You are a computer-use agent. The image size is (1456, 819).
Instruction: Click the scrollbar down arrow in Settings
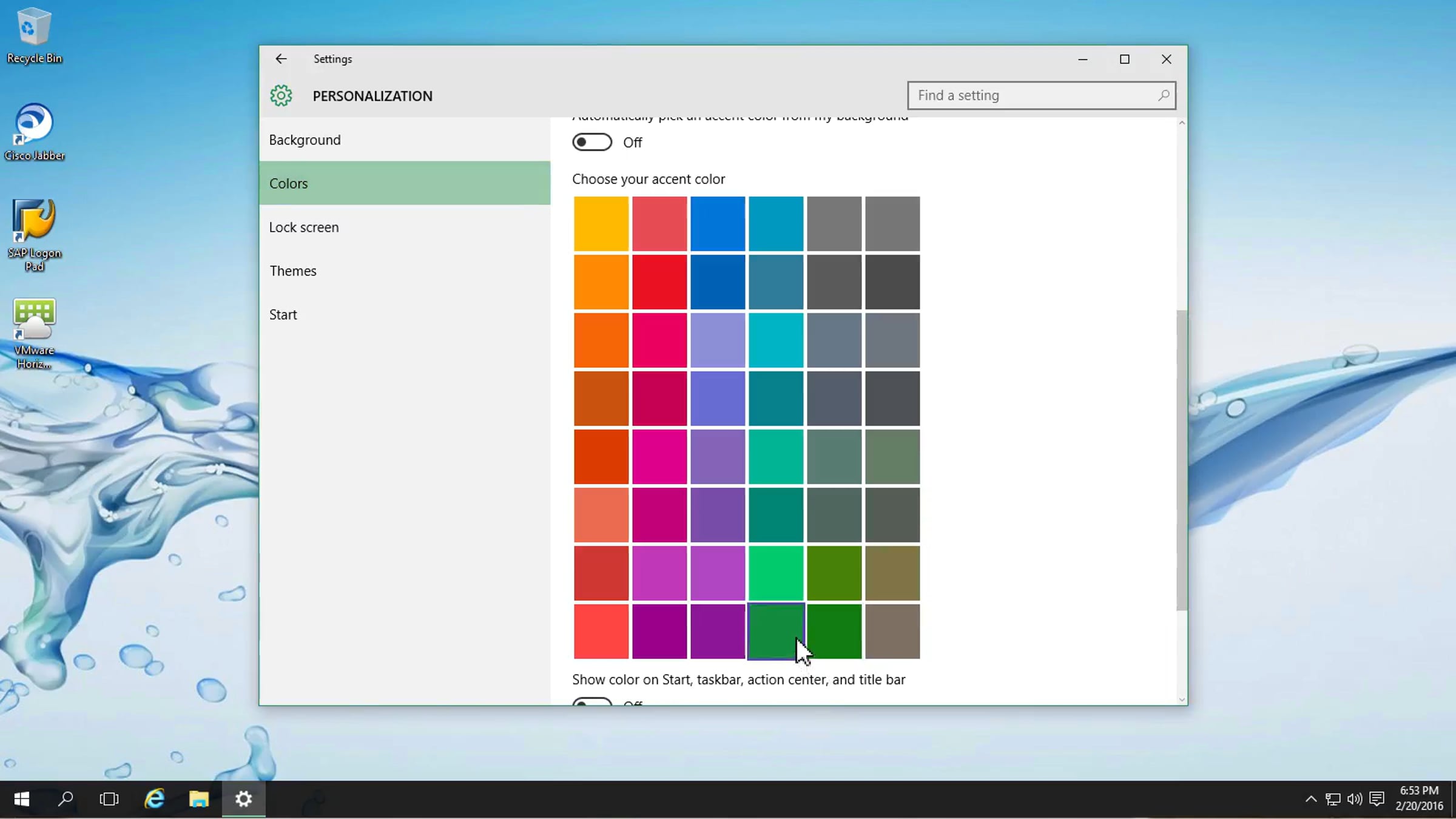coord(1181,699)
